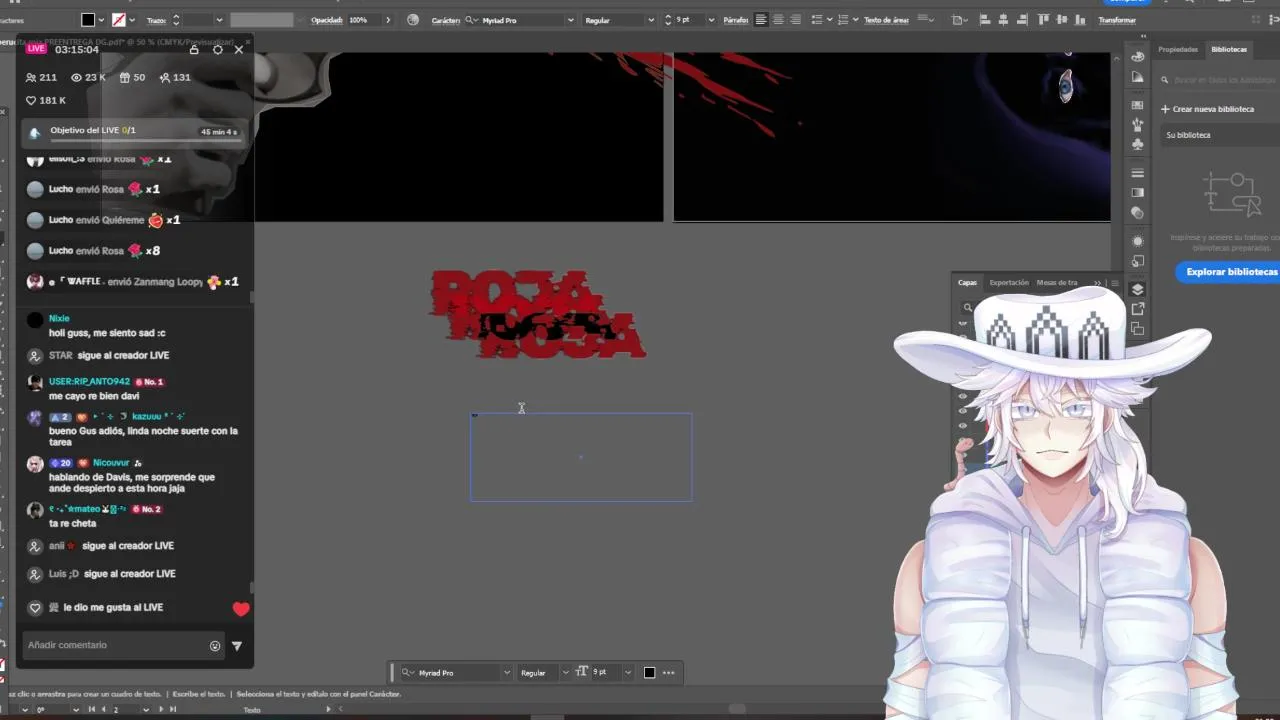Click vertical align bottom icon
This screenshot has width=1280, height=720.
pyautogui.click(x=1080, y=20)
